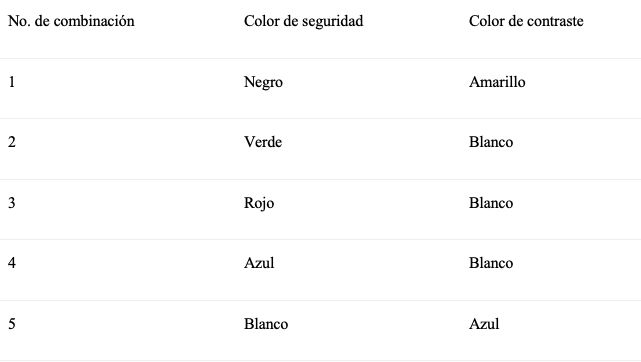Screen dimensions: 641x362
Task: Click 'Blanco' in the Rojo row
Action: point(491,203)
